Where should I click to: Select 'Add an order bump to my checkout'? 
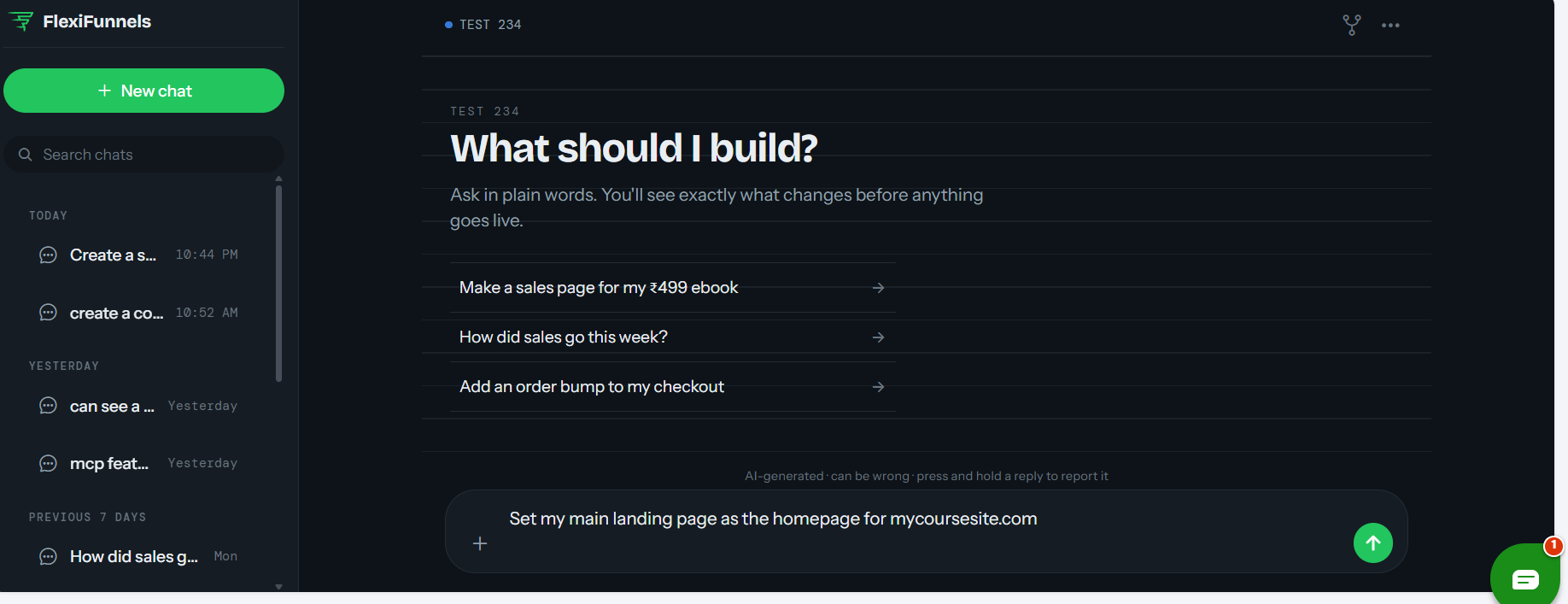(x=672, y=387)
